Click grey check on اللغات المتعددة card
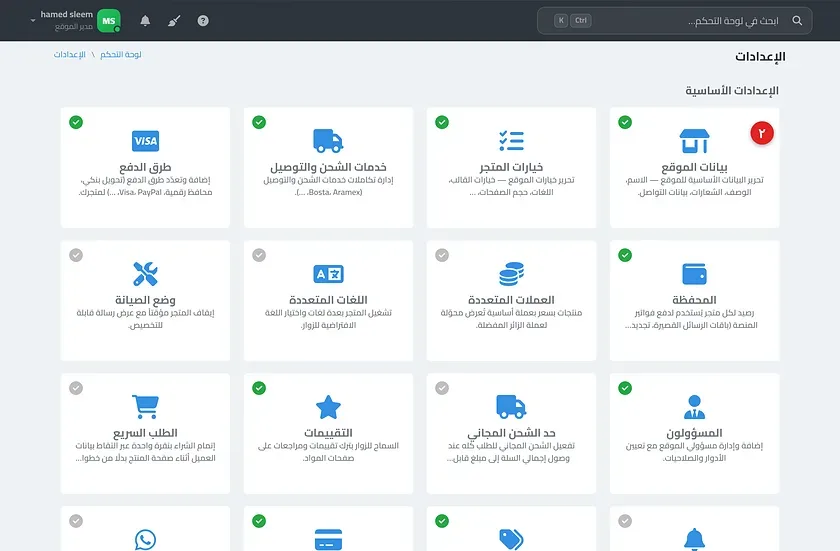 point(259,255)
